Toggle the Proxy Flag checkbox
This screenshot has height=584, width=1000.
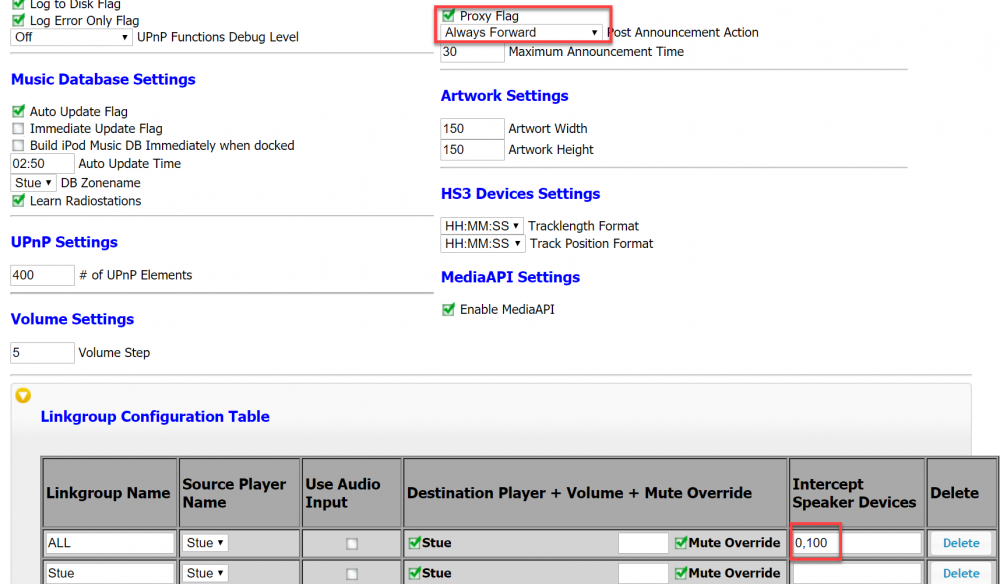pos(448,16)
